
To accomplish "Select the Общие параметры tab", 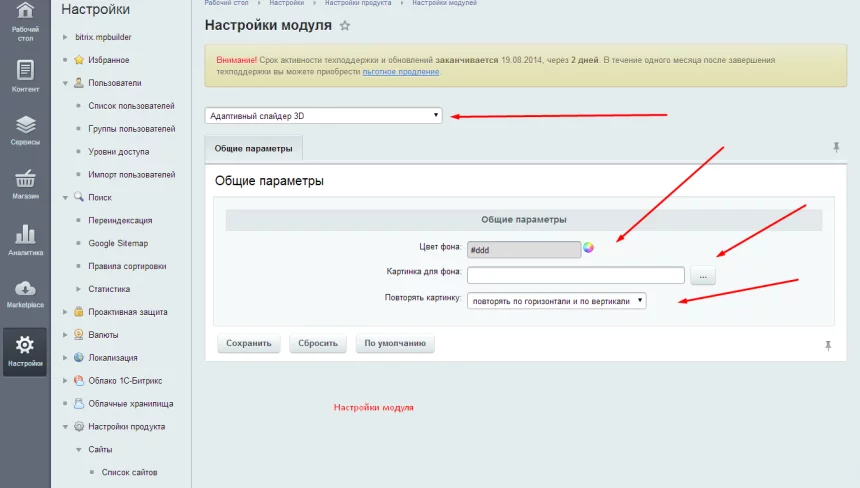I will coord(253,148).
